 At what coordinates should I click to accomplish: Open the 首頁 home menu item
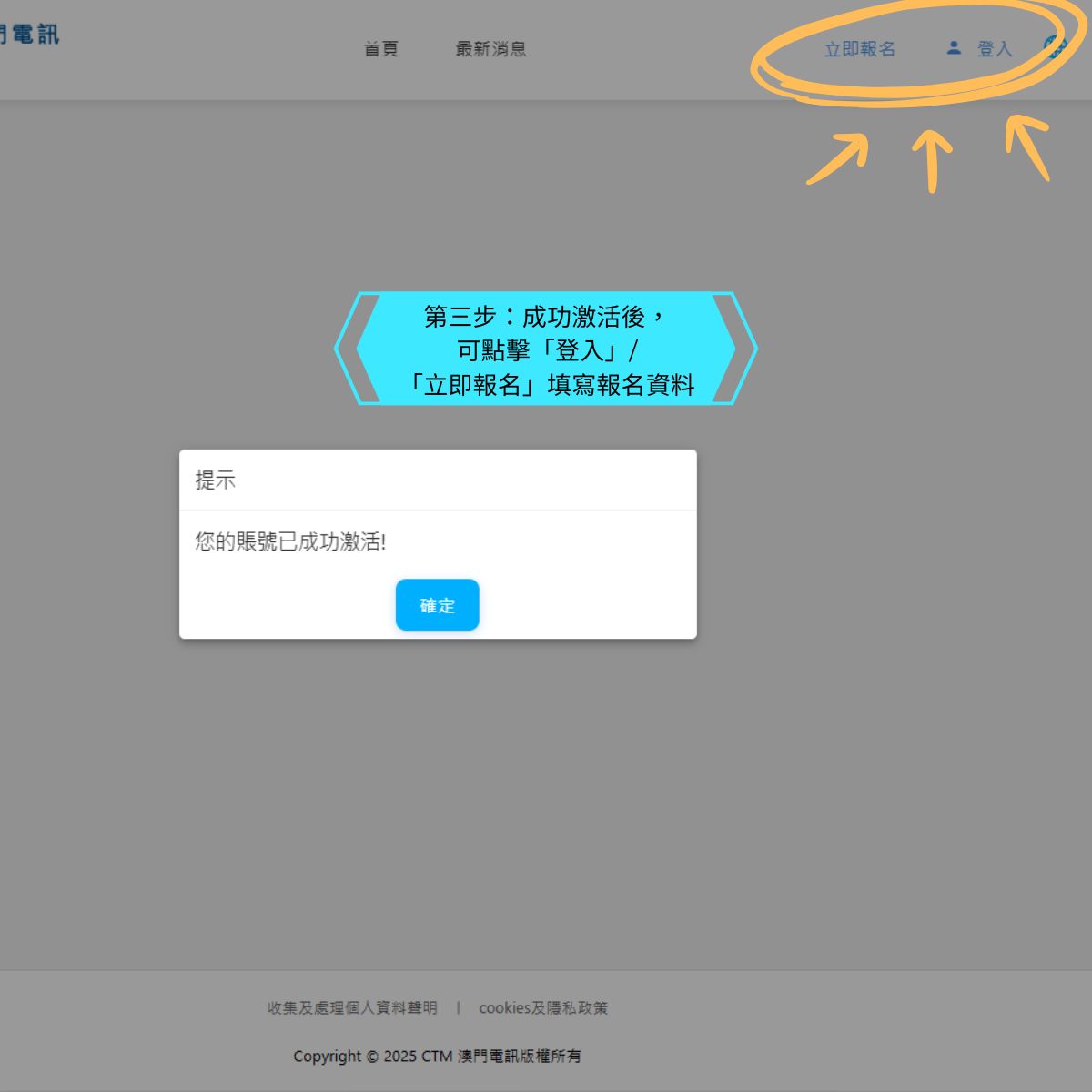coord(381,49)
